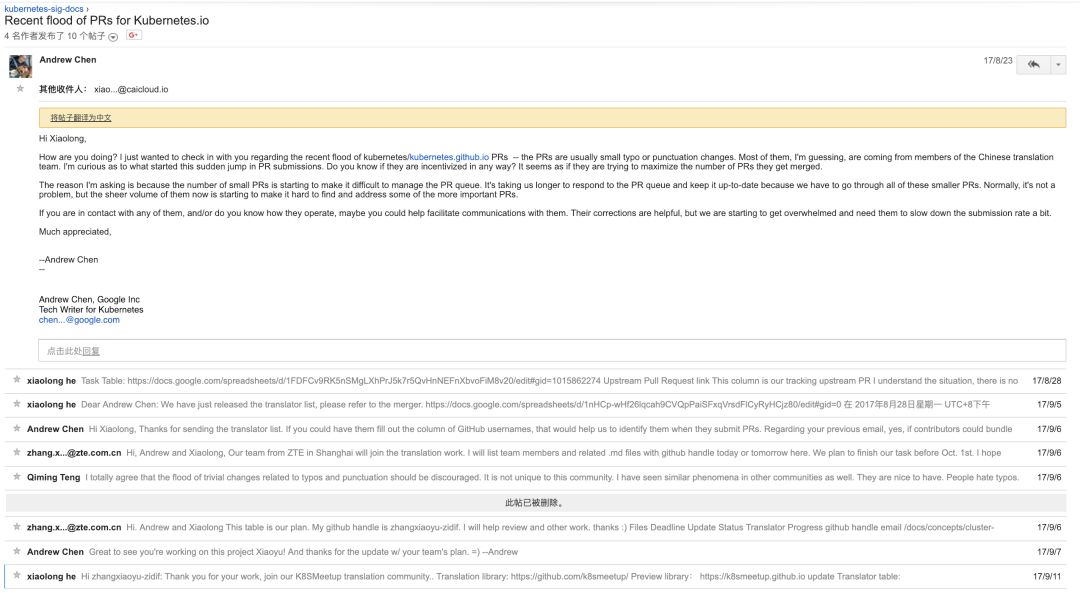The height and width of the screenshot is (593, 1080).
Task: Expand zhang.x's ZTE Shanghai team post
Action: tap(536, 452)
